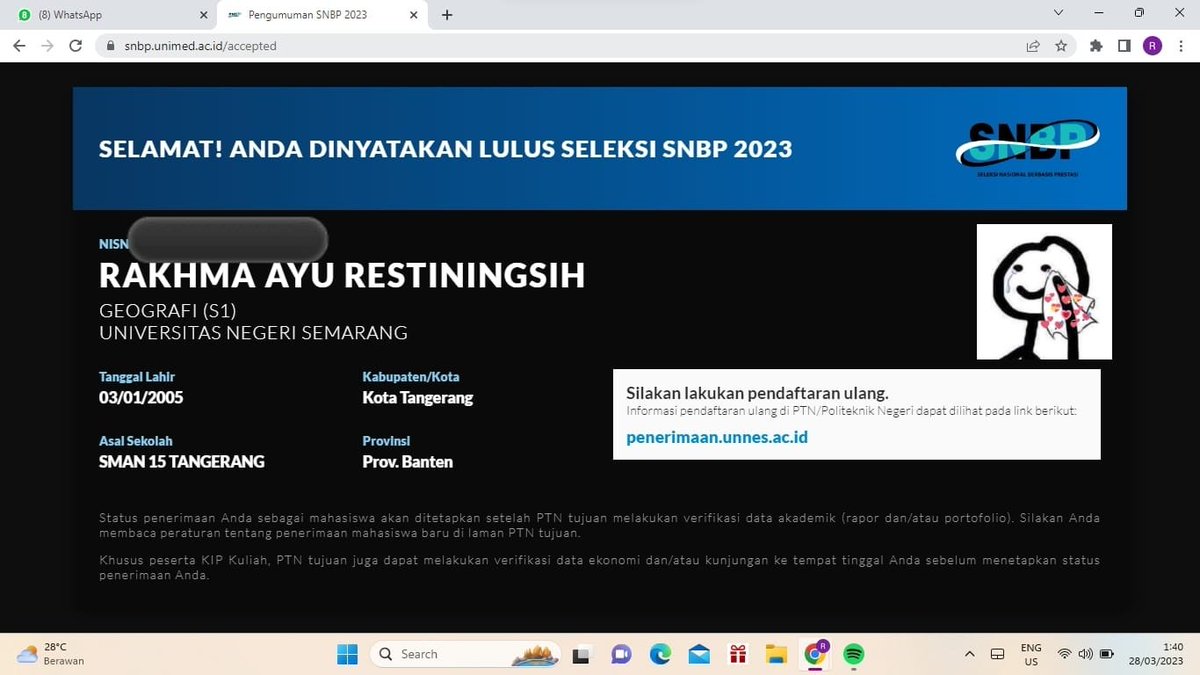Click the name RAKHMA AYU RESTININGSIH
Image resolution: width=1200 pixels, height=675 pixels.
click(x=342, y=276)
